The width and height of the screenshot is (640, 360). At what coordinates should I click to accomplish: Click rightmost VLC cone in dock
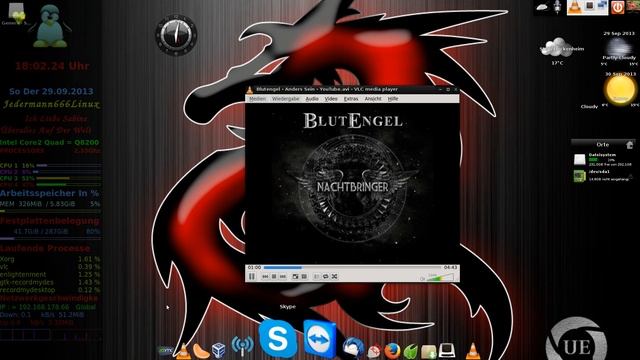473,351
